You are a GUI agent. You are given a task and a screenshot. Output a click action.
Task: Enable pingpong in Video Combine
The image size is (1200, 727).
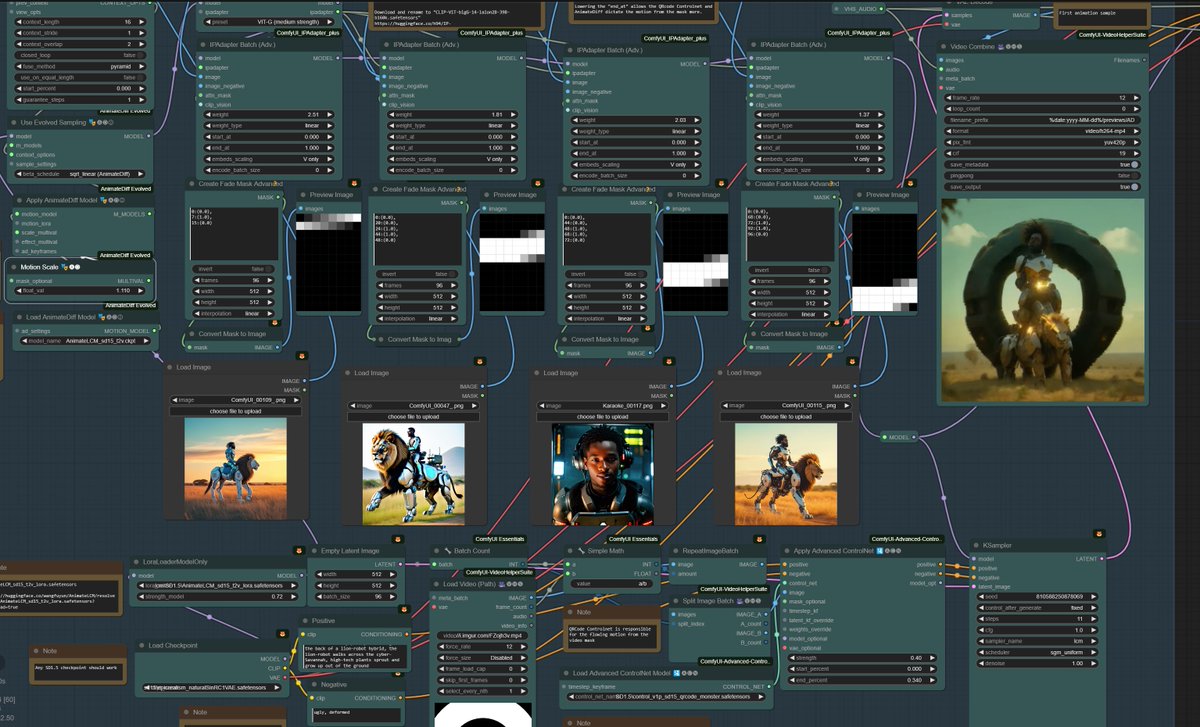pyautogui.click(x=1042, y=175)
